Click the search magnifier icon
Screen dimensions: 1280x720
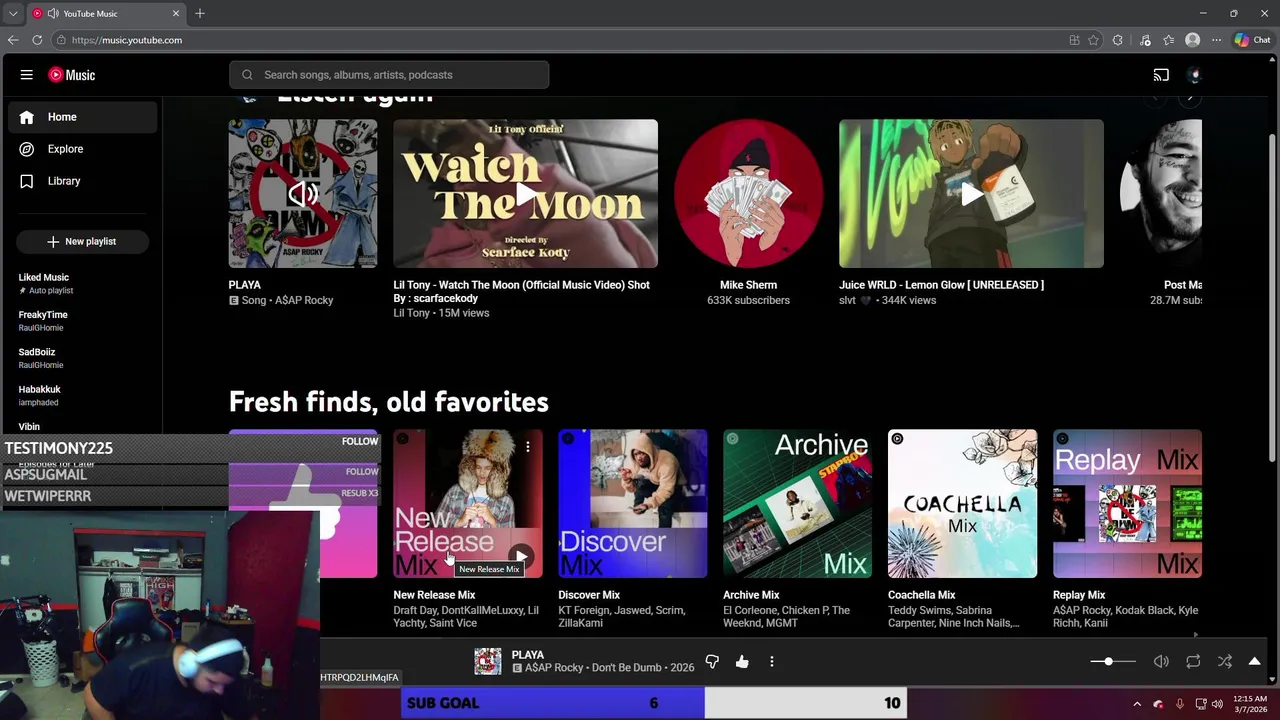coord(247,75)
